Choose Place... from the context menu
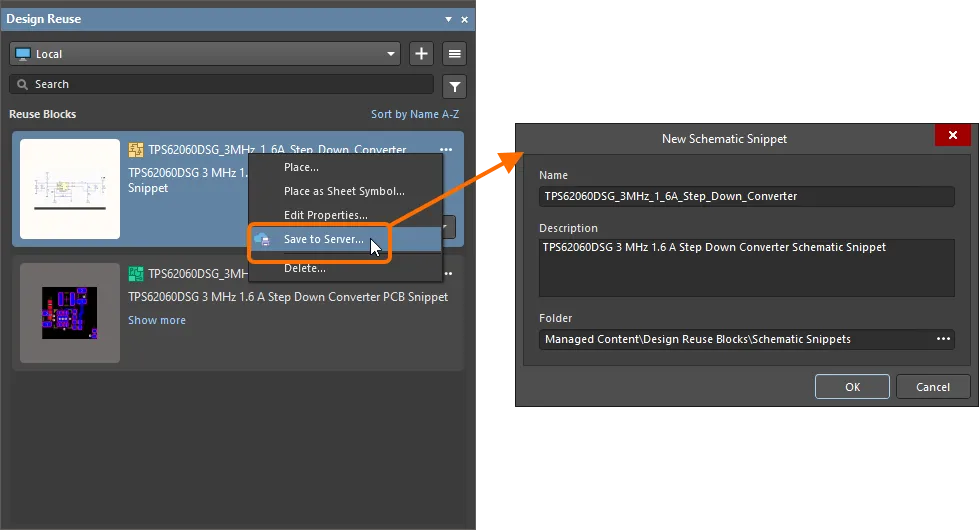This screenshot has width=979, height=530. [345, 167]
